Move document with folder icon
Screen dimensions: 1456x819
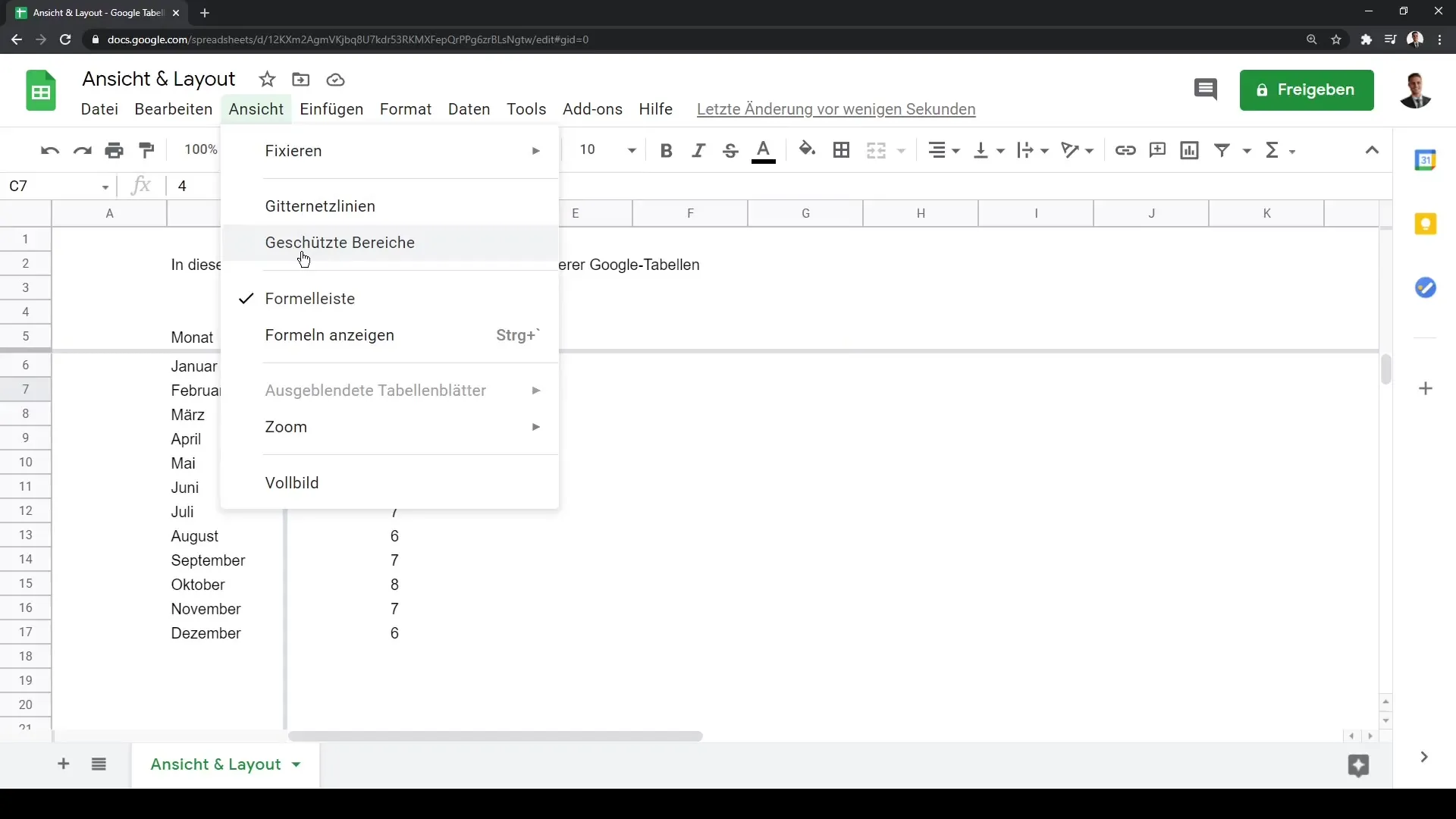click(x=301, y=80)
